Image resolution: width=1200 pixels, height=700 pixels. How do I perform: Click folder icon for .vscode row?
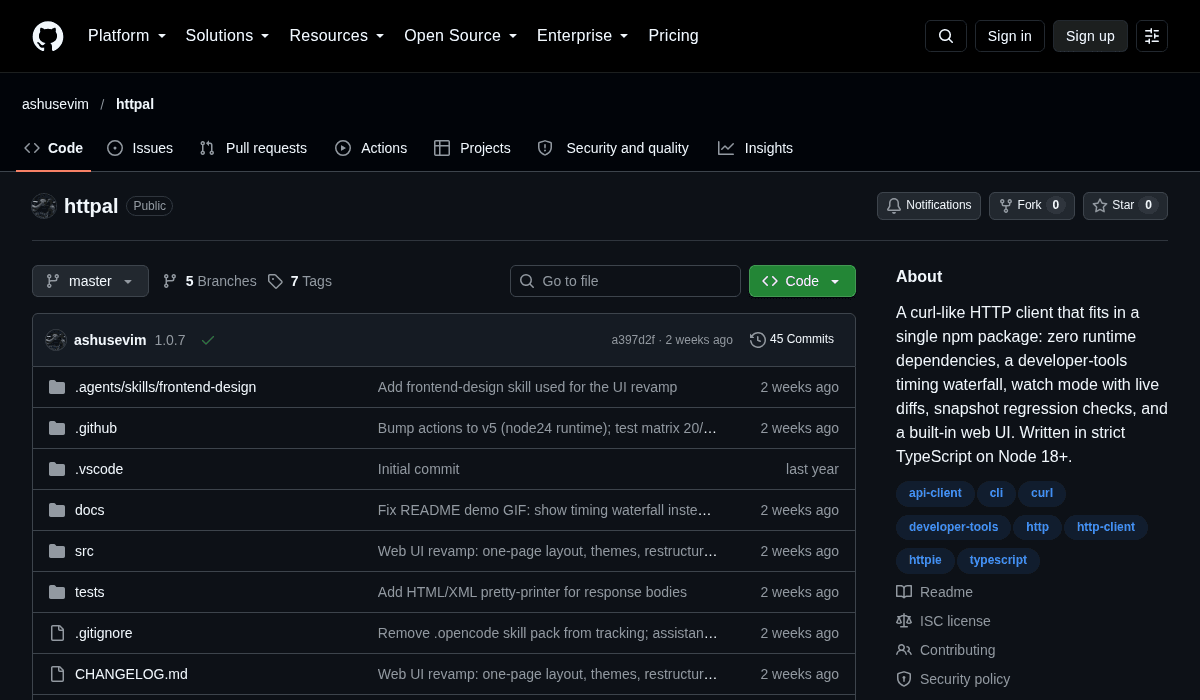pos(57,469)
